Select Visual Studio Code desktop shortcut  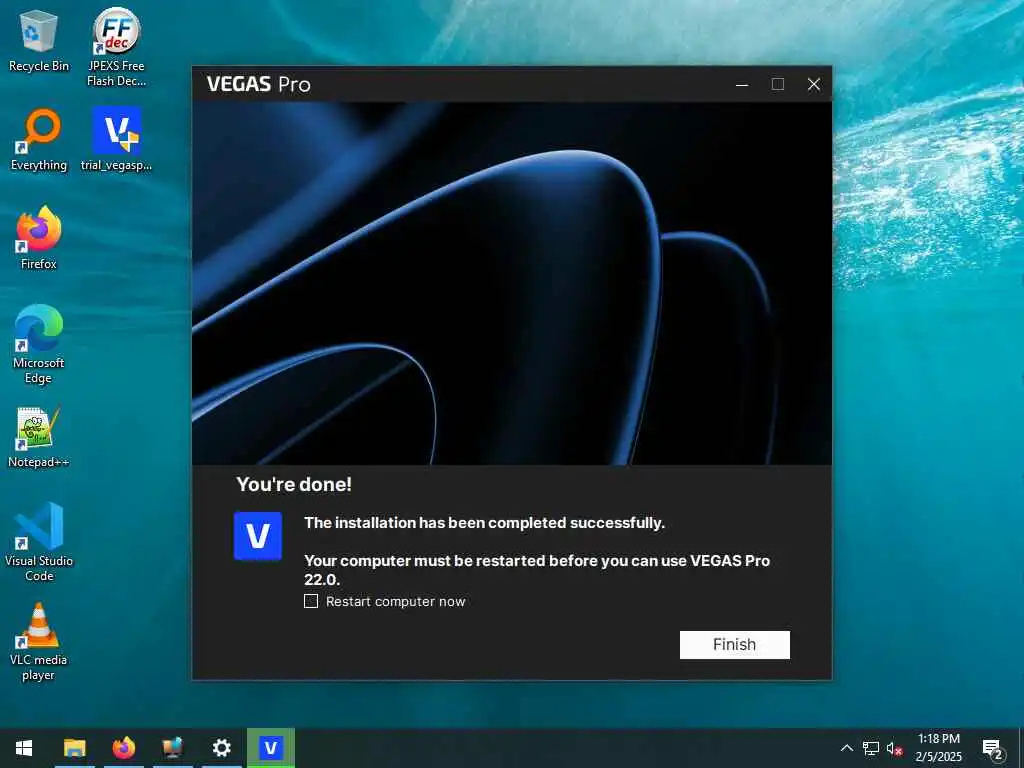pyautogui.click(x=39, y=542)
